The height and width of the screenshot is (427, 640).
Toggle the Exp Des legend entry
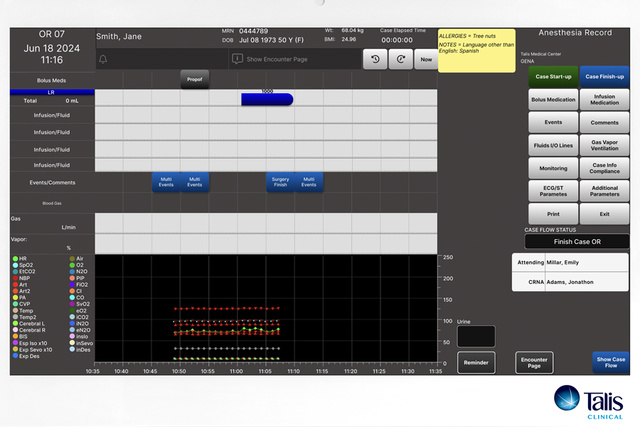[x=26, y=356]
